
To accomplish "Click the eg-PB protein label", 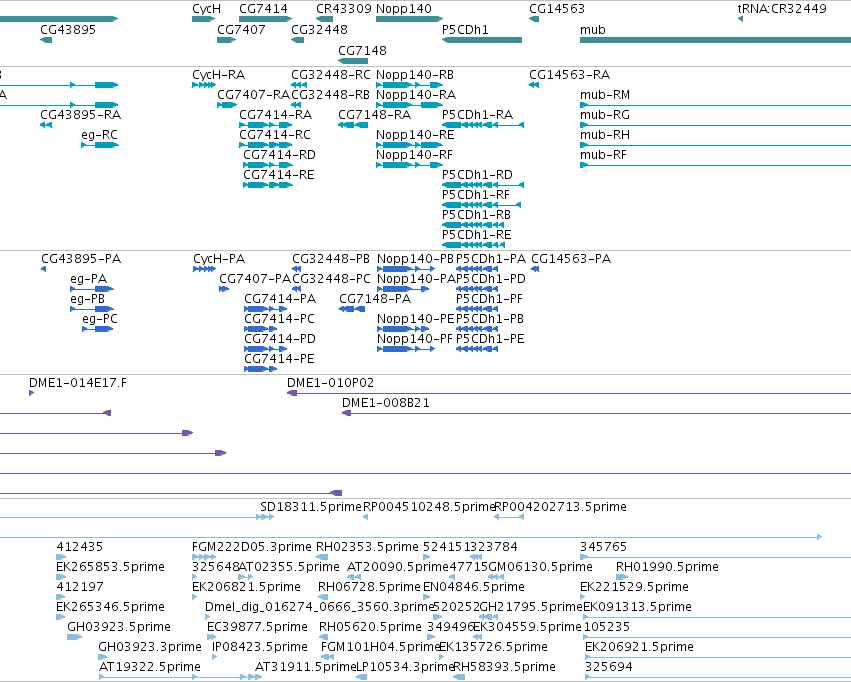I will pos(87,299).
